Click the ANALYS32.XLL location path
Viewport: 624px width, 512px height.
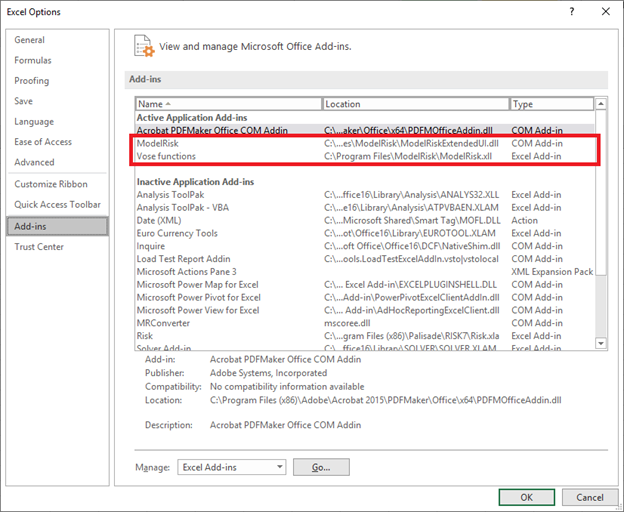(411, 195)
